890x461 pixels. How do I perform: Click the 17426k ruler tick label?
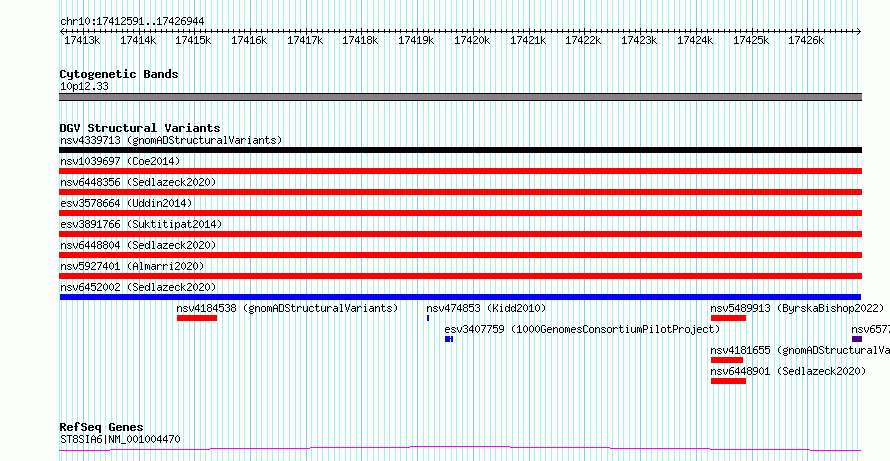tap(806, 40)
